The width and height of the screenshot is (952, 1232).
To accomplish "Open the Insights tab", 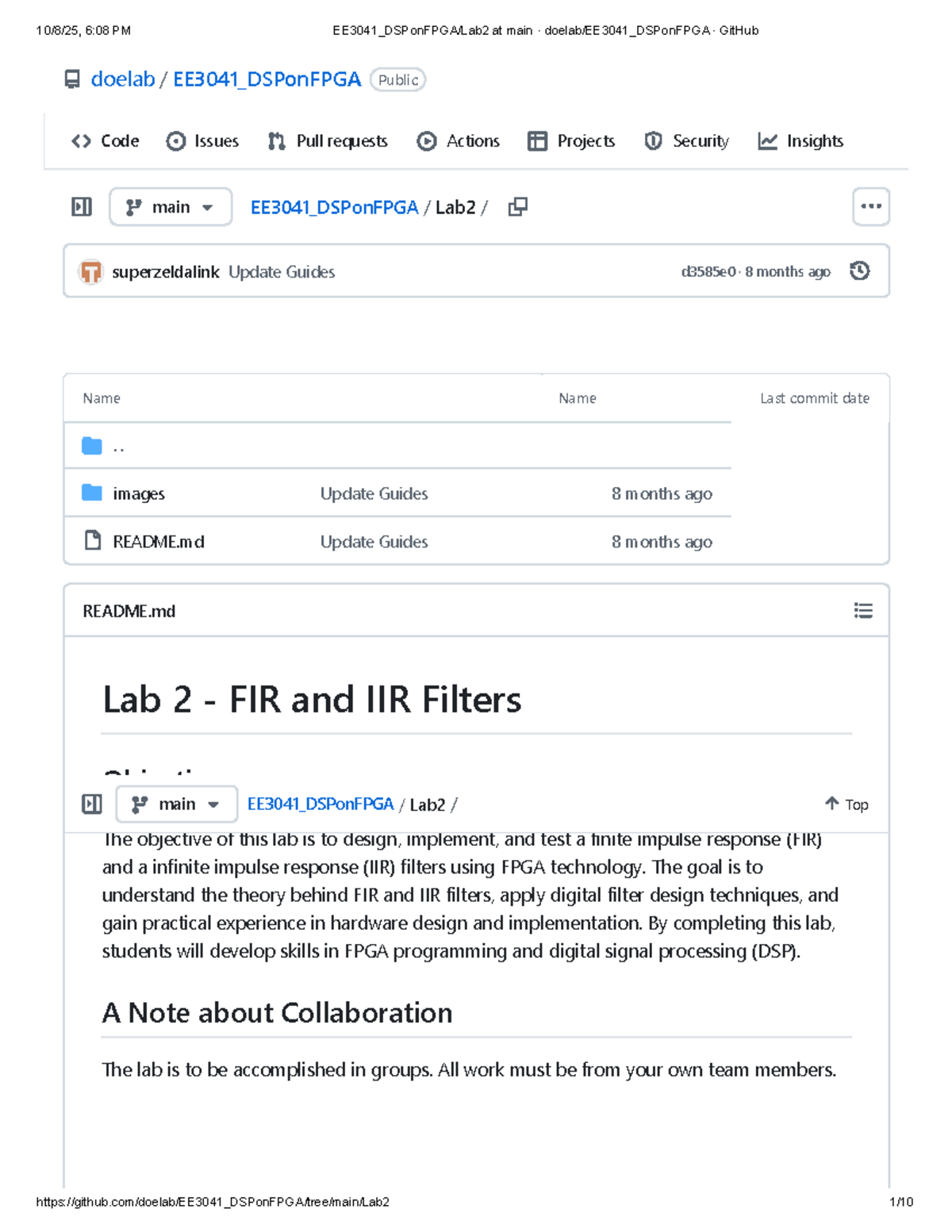I will coord(800,141).
